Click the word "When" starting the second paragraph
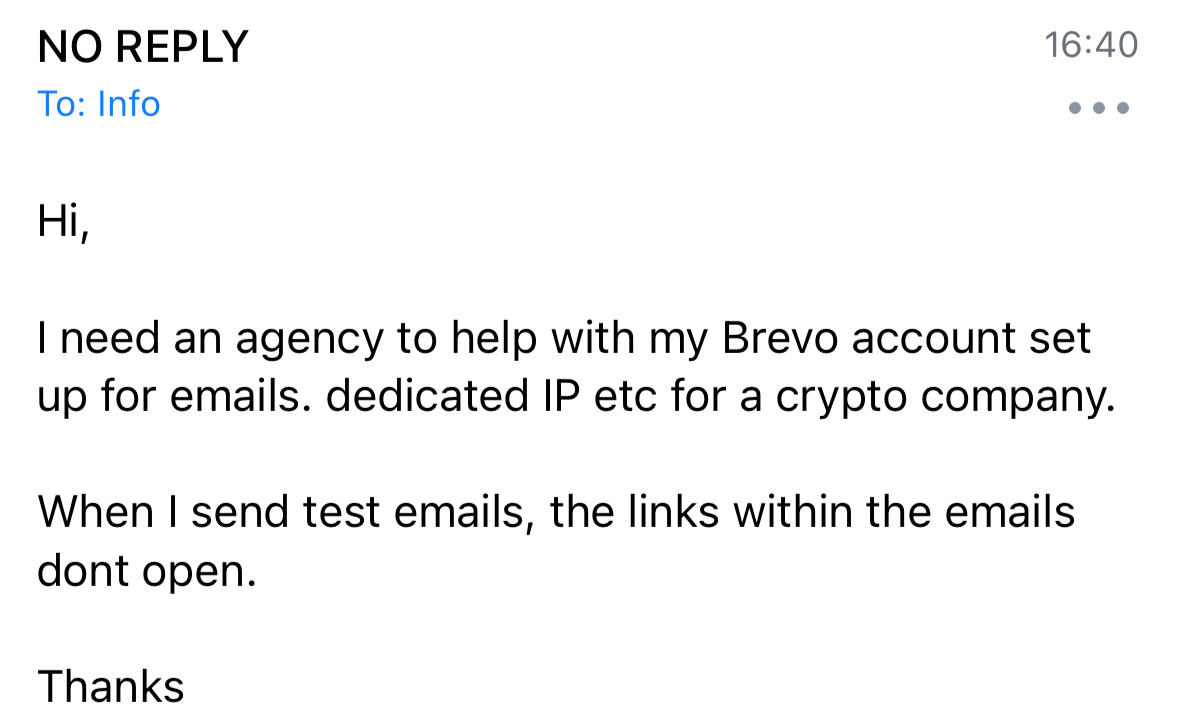This screenshot has height=714, width=1179. [95, 513]
